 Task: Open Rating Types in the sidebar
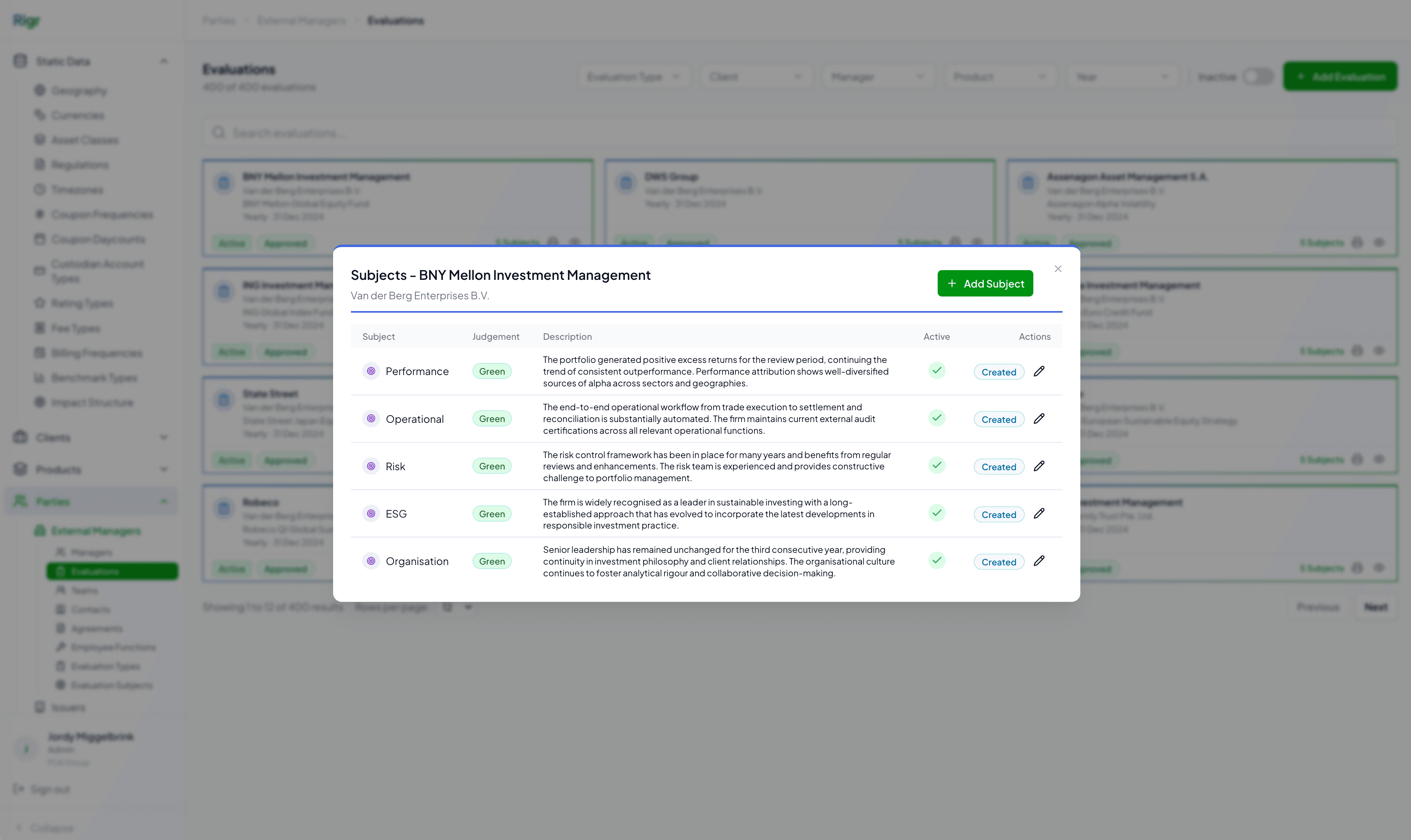[x=81, y=303]
